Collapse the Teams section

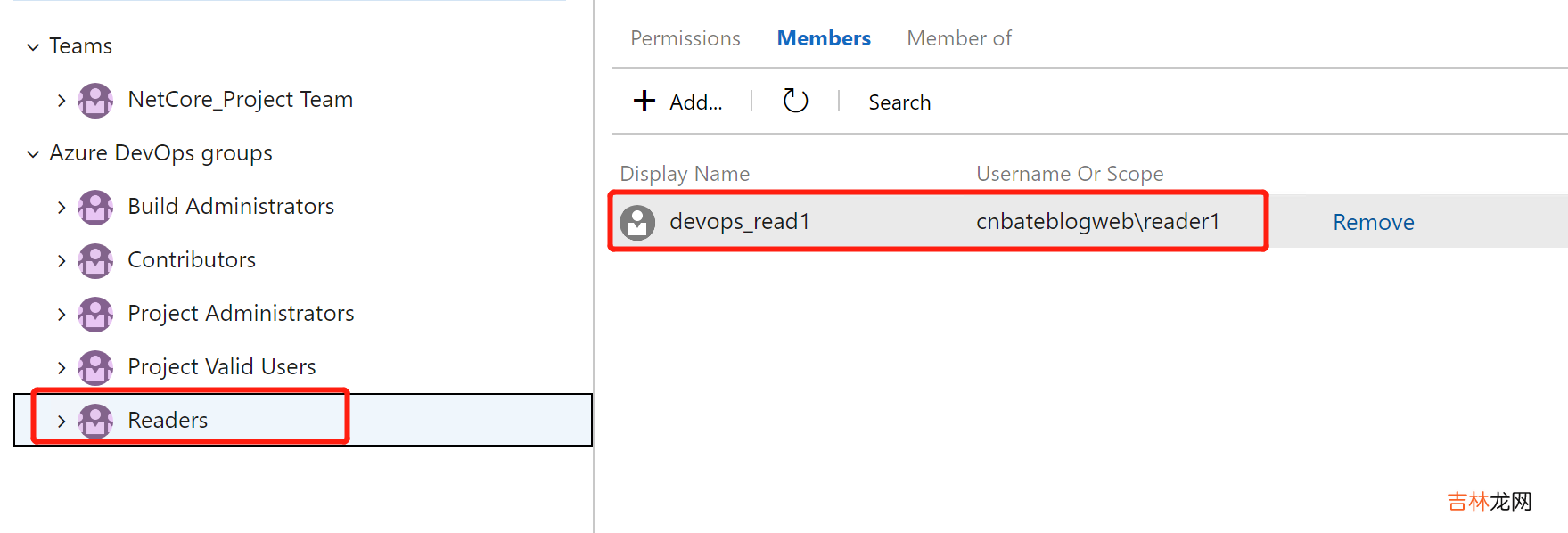(x=33, y=47)
